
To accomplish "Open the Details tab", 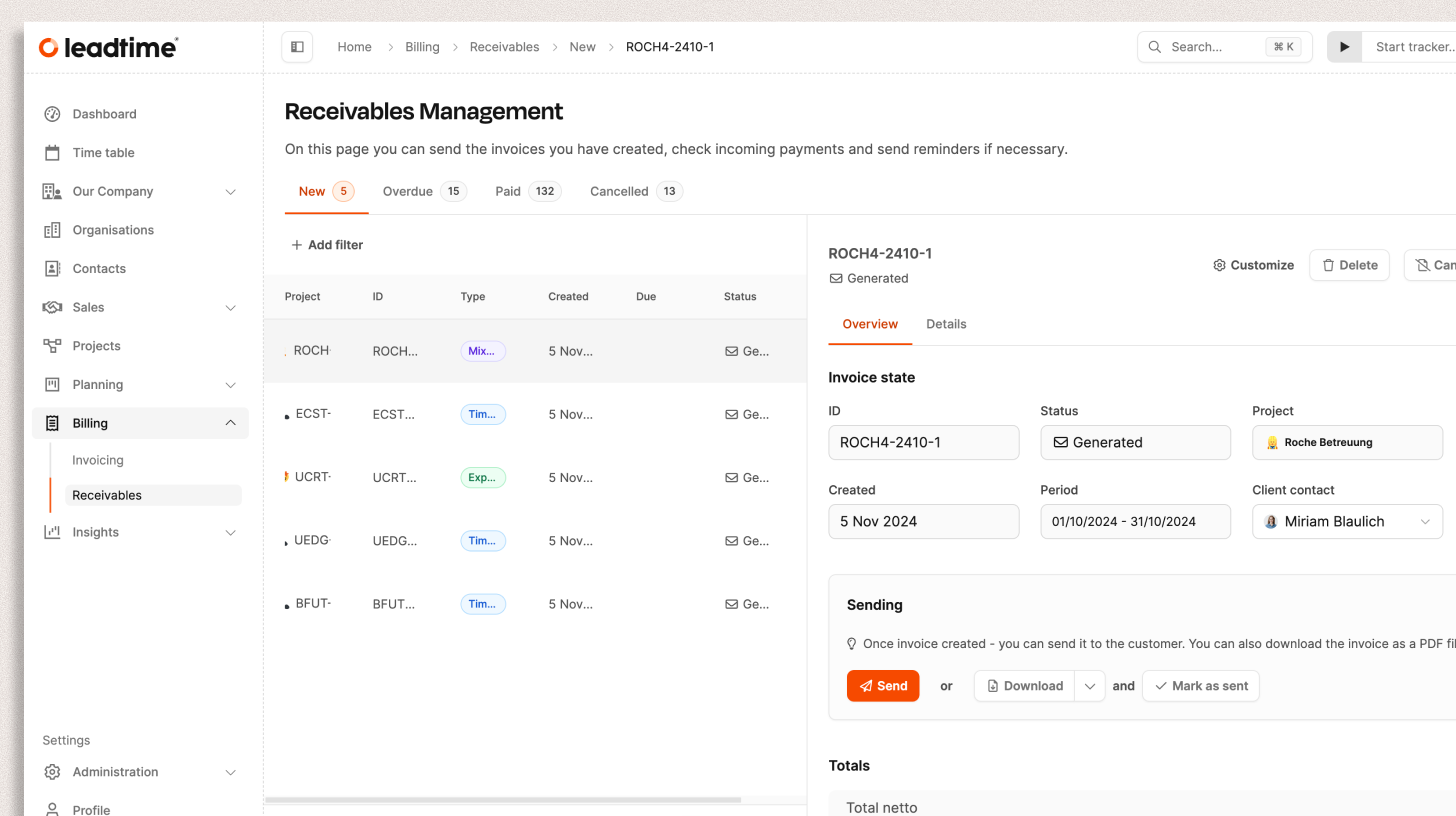I will 946,324.
